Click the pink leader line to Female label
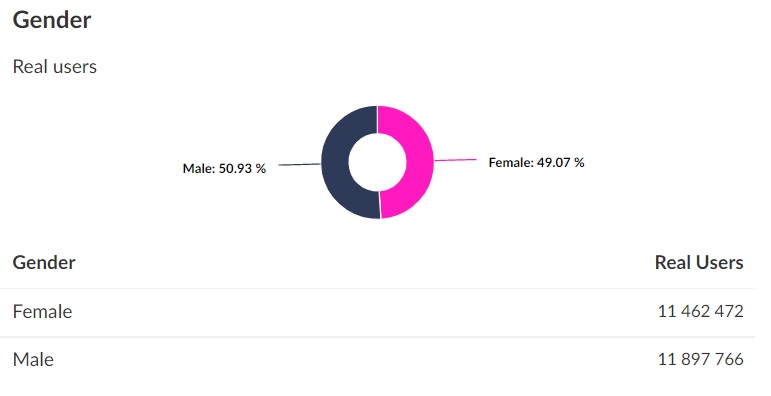 455,160
